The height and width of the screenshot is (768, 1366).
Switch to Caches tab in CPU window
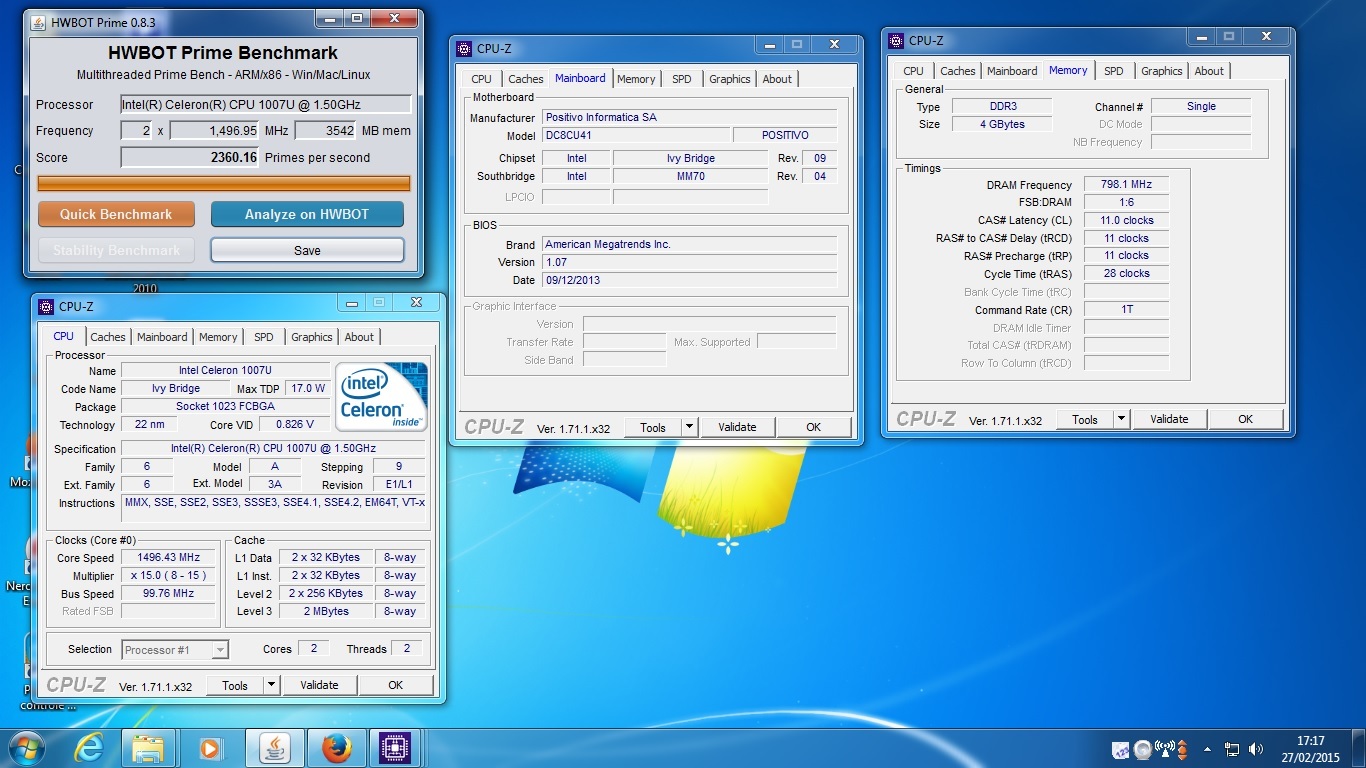tap(108, 337)
